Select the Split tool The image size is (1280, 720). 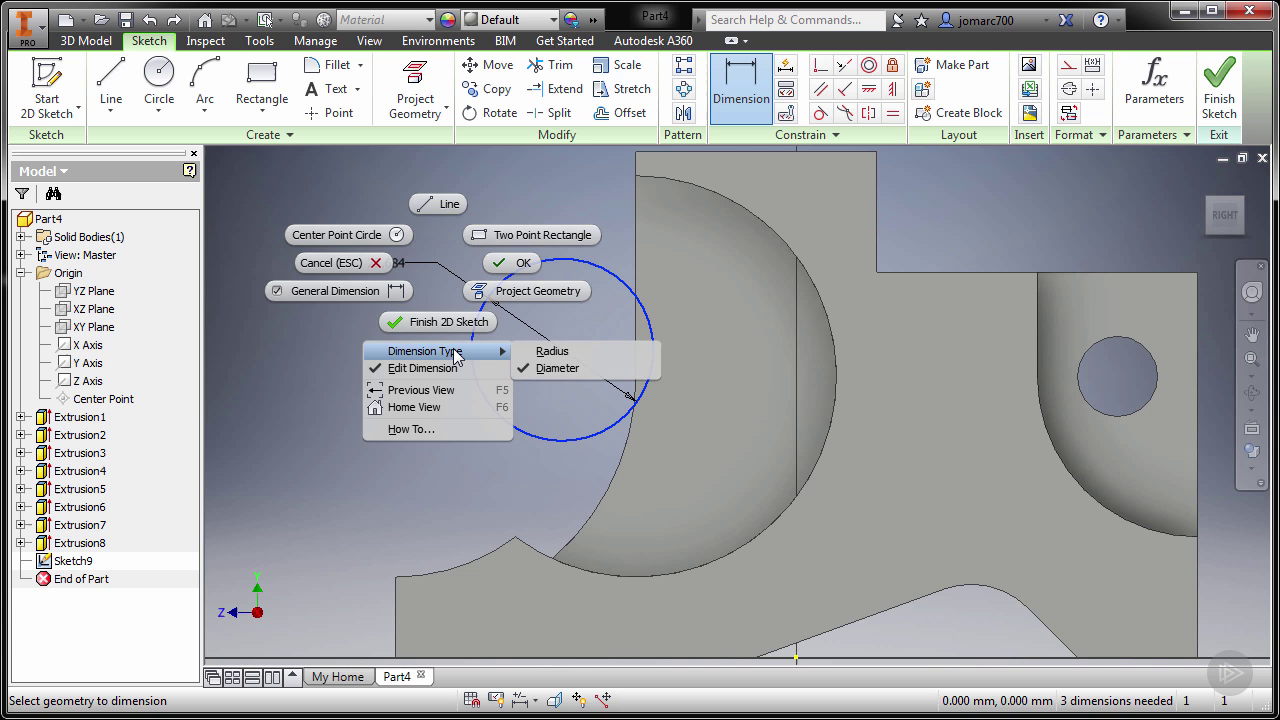tap(549, 113)
